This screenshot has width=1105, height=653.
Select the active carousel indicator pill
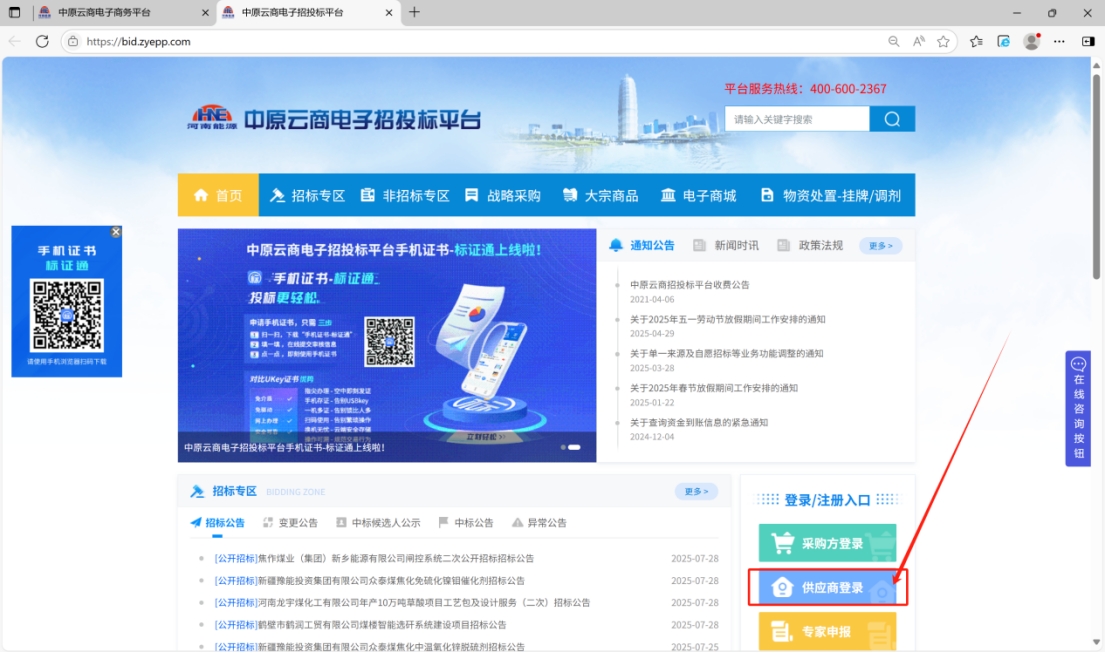pos(574,447)
